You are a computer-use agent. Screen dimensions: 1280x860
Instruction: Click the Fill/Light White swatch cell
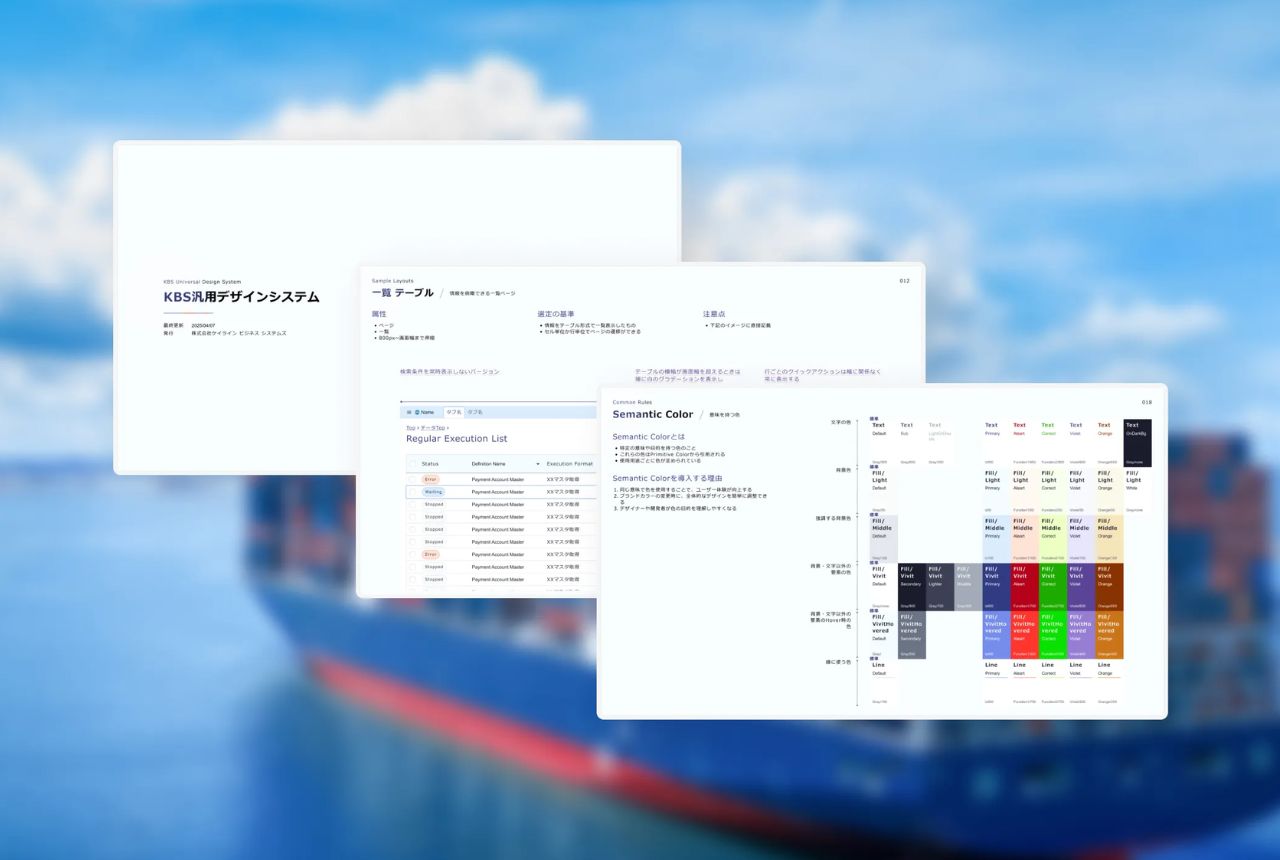pos(1138,491)
